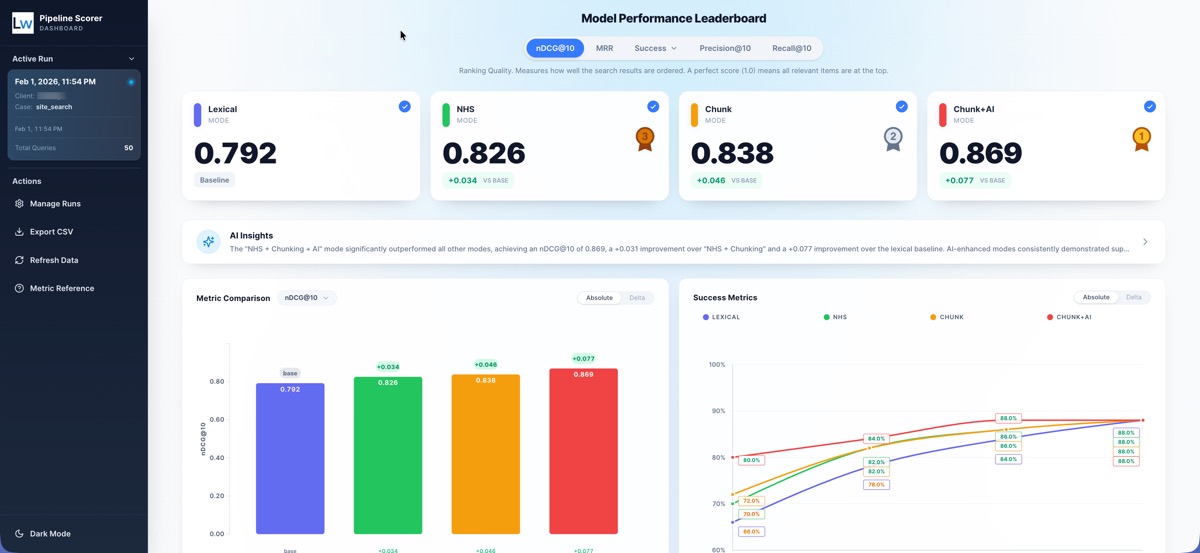Click the Metric Reference help icon
This screenshot has height=553, width=1200.
coord(19,288)
